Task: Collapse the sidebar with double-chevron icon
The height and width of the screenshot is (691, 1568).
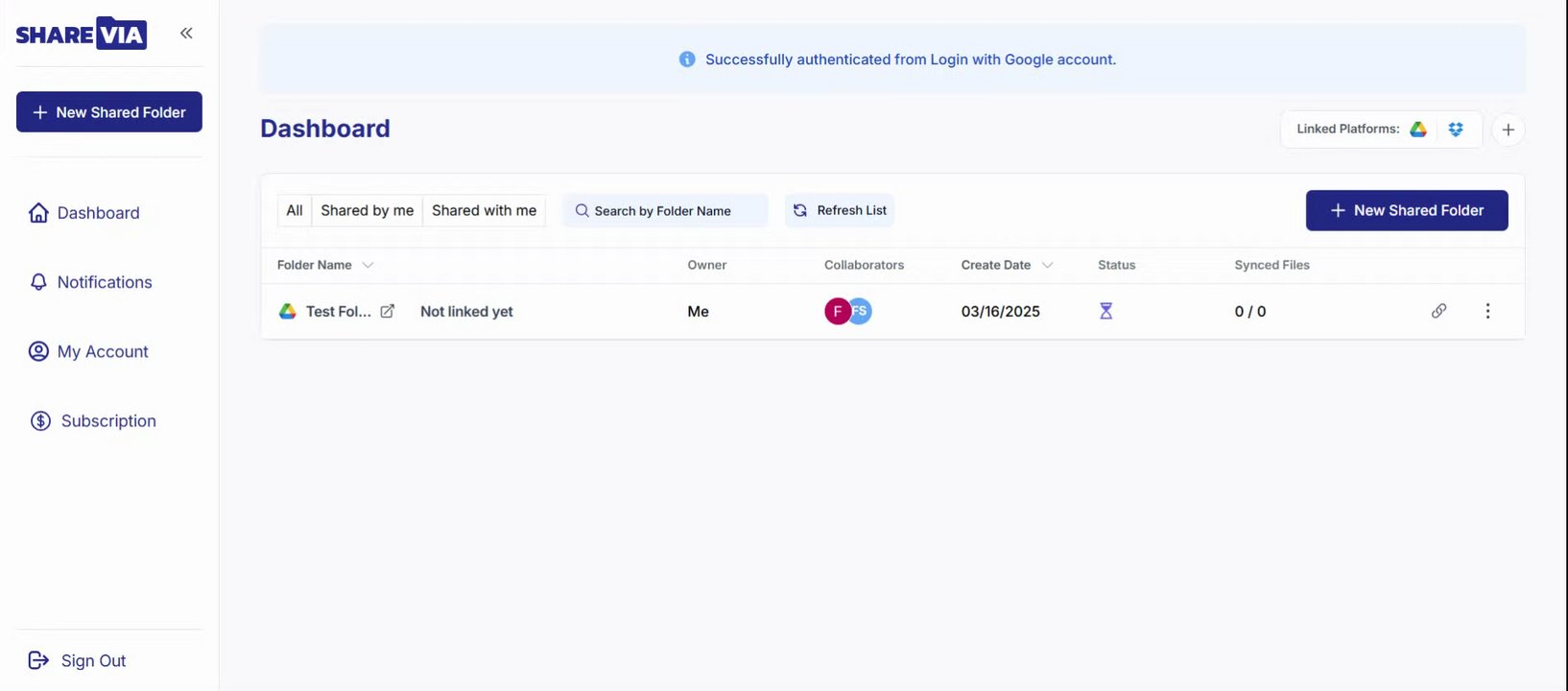Action: [186, 34]
